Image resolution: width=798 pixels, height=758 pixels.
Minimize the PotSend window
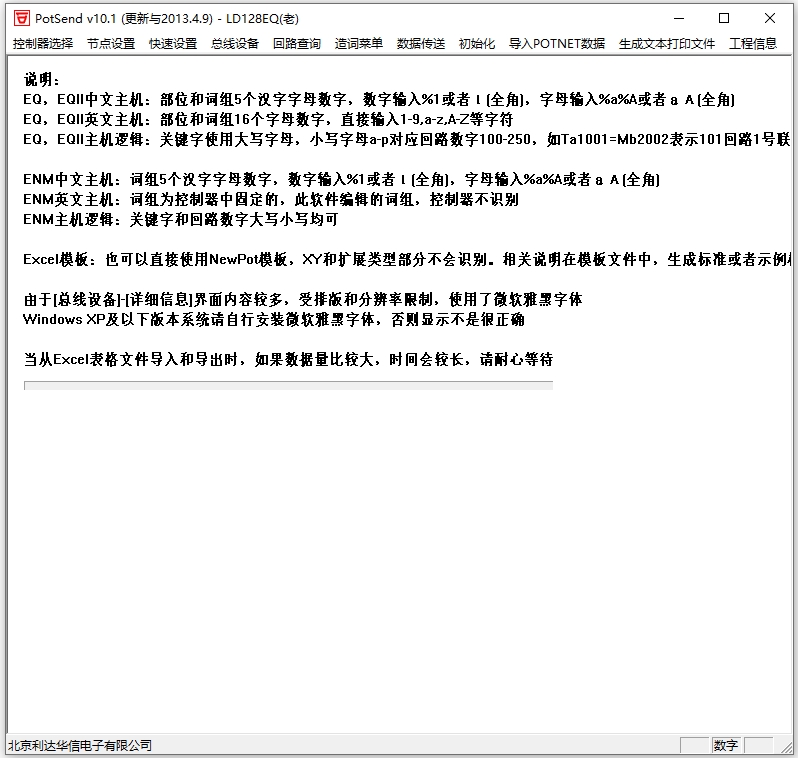[679, 18]
